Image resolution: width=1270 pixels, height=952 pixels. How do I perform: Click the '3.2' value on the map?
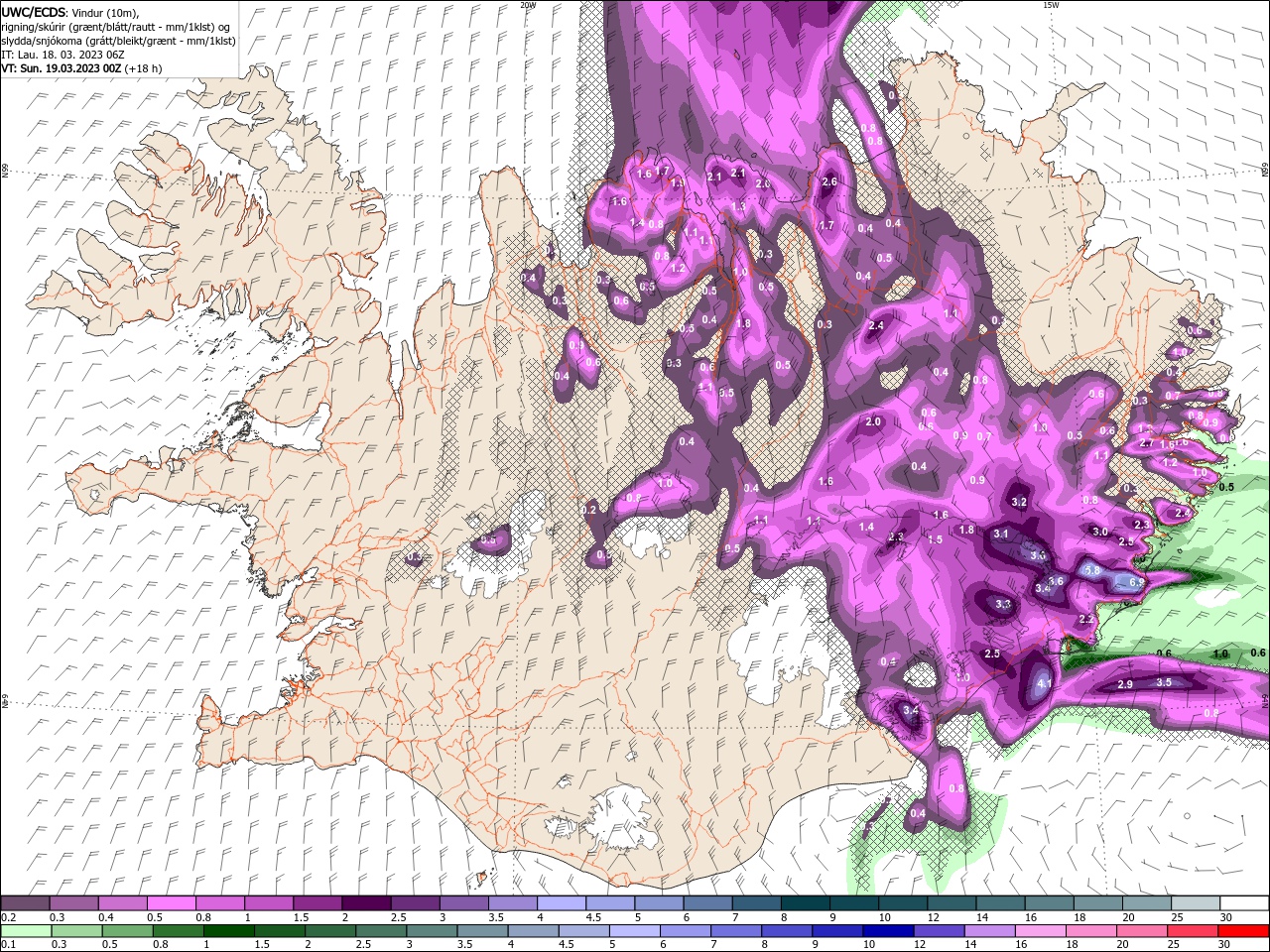pos(1019,503)
